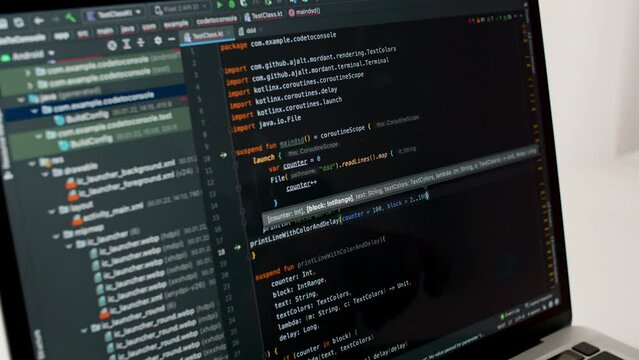
Task: Click gutter arrow icon at line 18
Action: [237, 247]
